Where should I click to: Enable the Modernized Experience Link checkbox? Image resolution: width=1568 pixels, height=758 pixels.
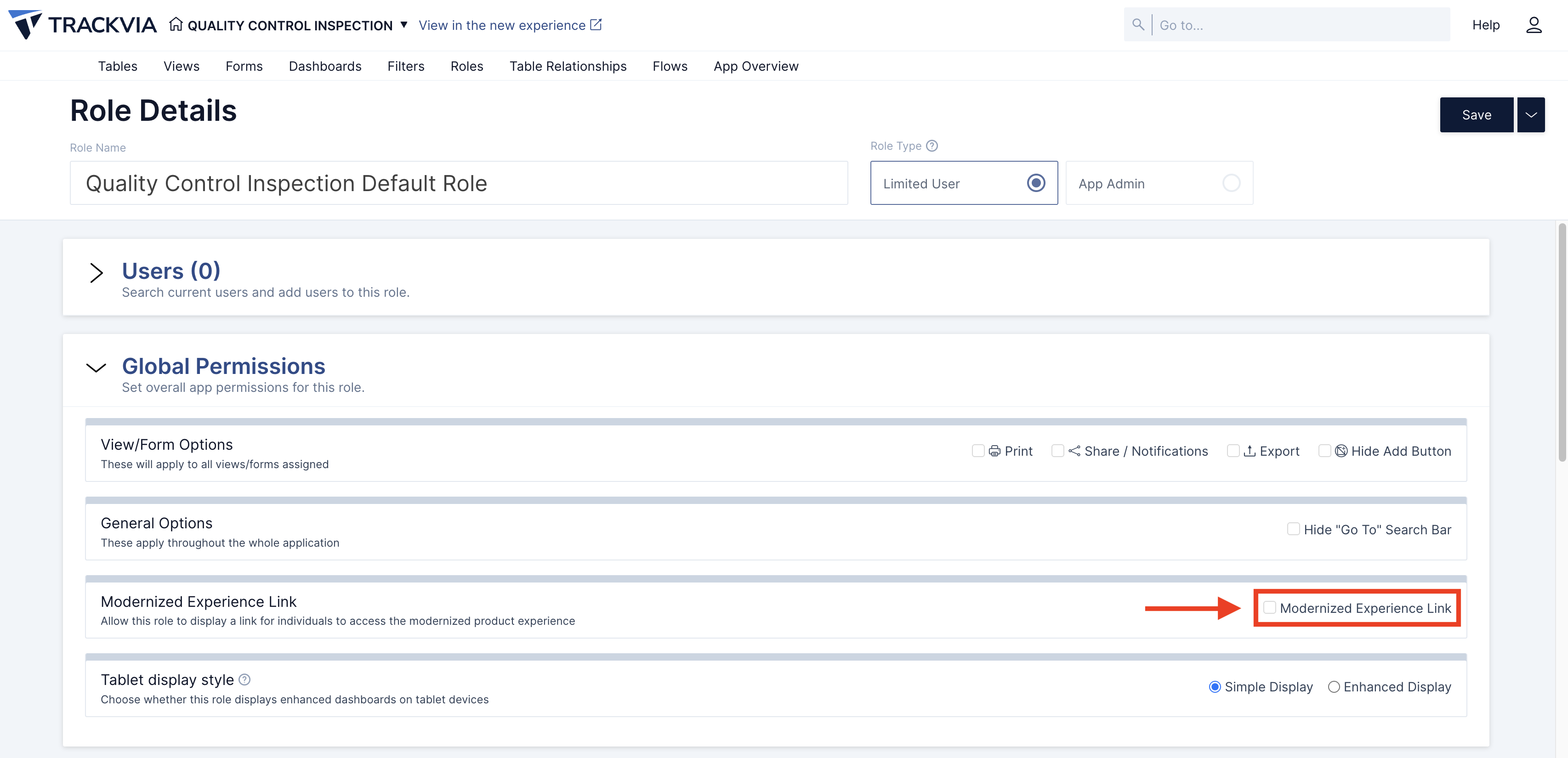tap(1270, 608)
